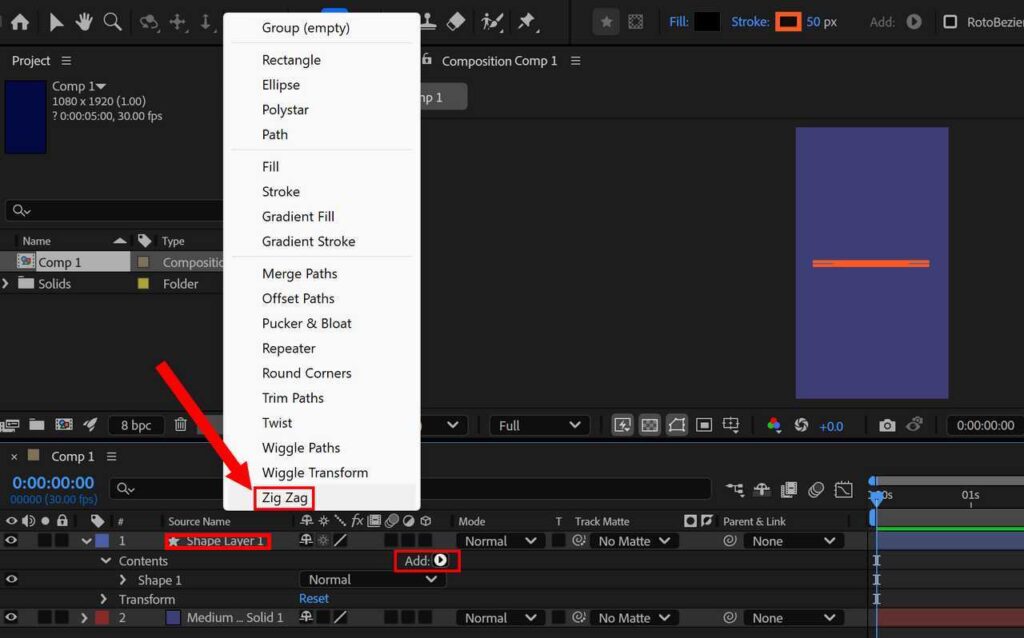Expand the Medium Solid 1 layer
Screen dimensions: 1024x638
tap(84, 618)
